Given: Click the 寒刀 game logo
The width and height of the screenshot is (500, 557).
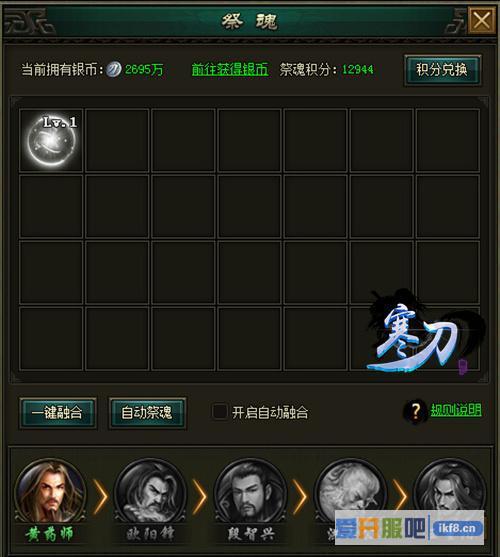Looking at the screenshot, I should click(x=423, y=334).
